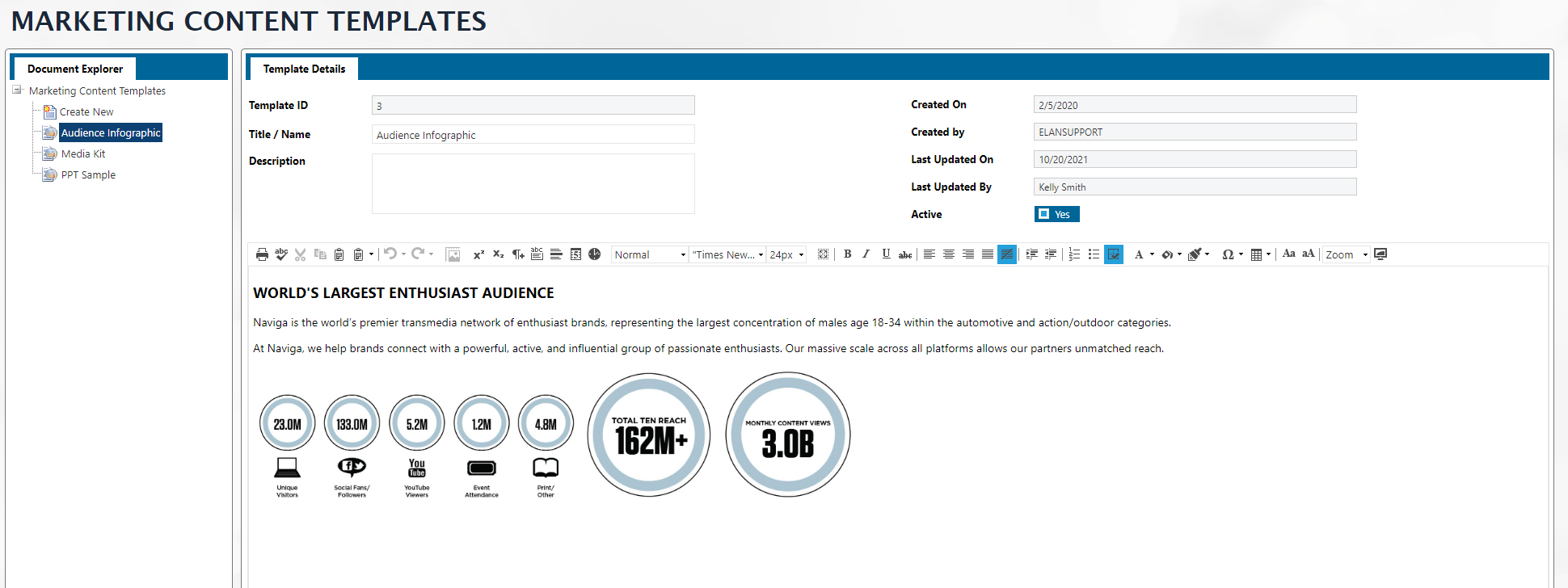
Task: Select Media Kit template in explorer
Action: click(82, 154)
